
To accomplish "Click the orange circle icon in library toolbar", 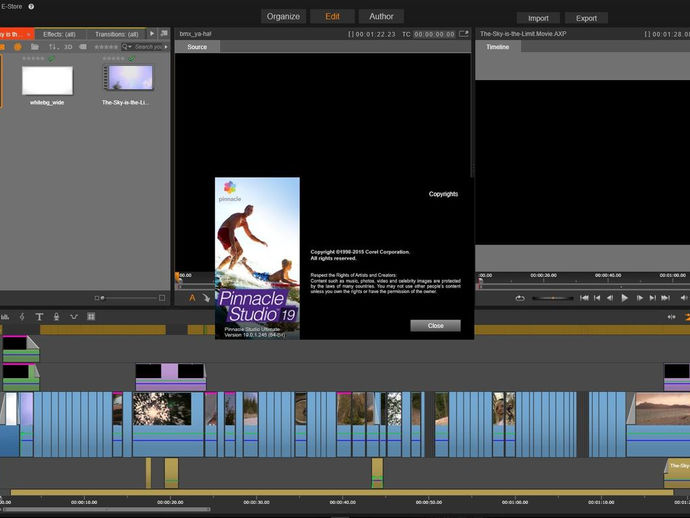I will click(18, 47).
